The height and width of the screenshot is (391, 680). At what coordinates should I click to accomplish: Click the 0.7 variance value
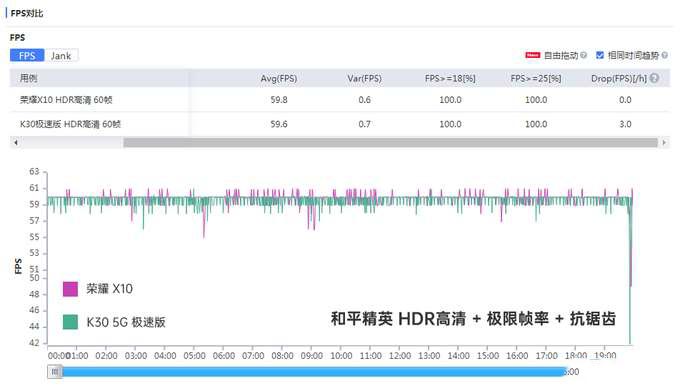[x=364, y=124]
